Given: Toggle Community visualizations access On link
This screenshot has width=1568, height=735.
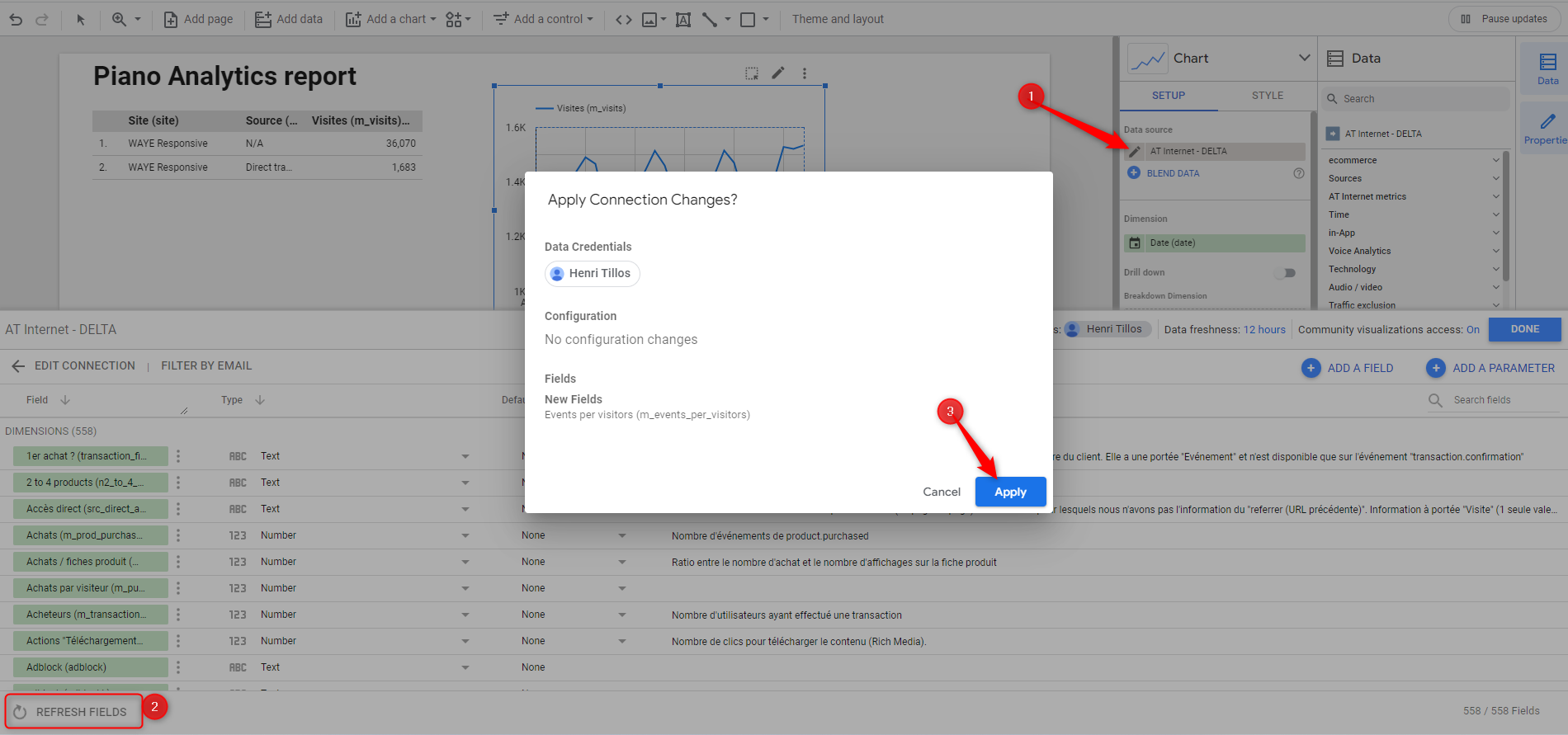Looking at the screenshot, I should [1472, 330].
